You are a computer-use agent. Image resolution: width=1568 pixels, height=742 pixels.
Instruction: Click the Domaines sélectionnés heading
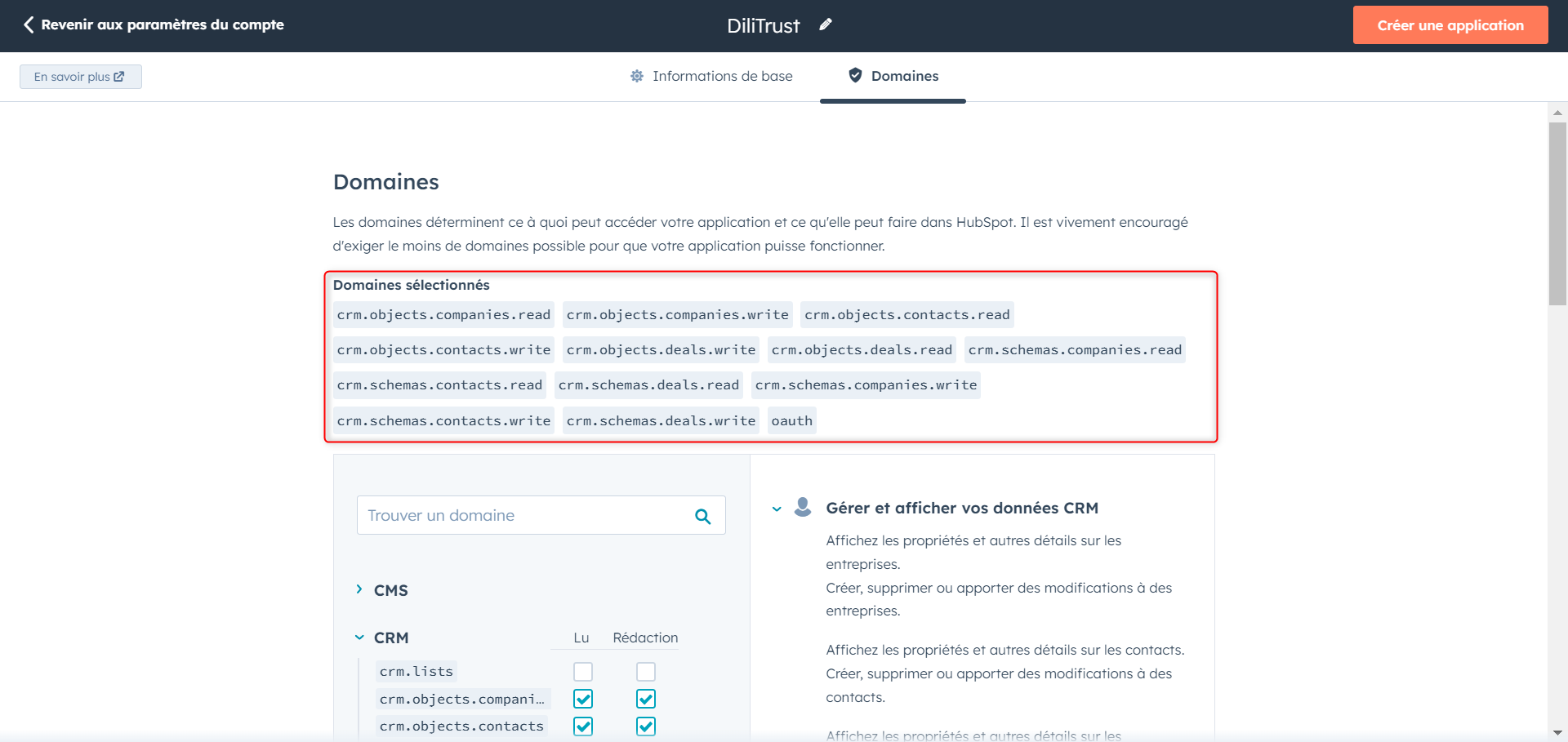(412, 285)
